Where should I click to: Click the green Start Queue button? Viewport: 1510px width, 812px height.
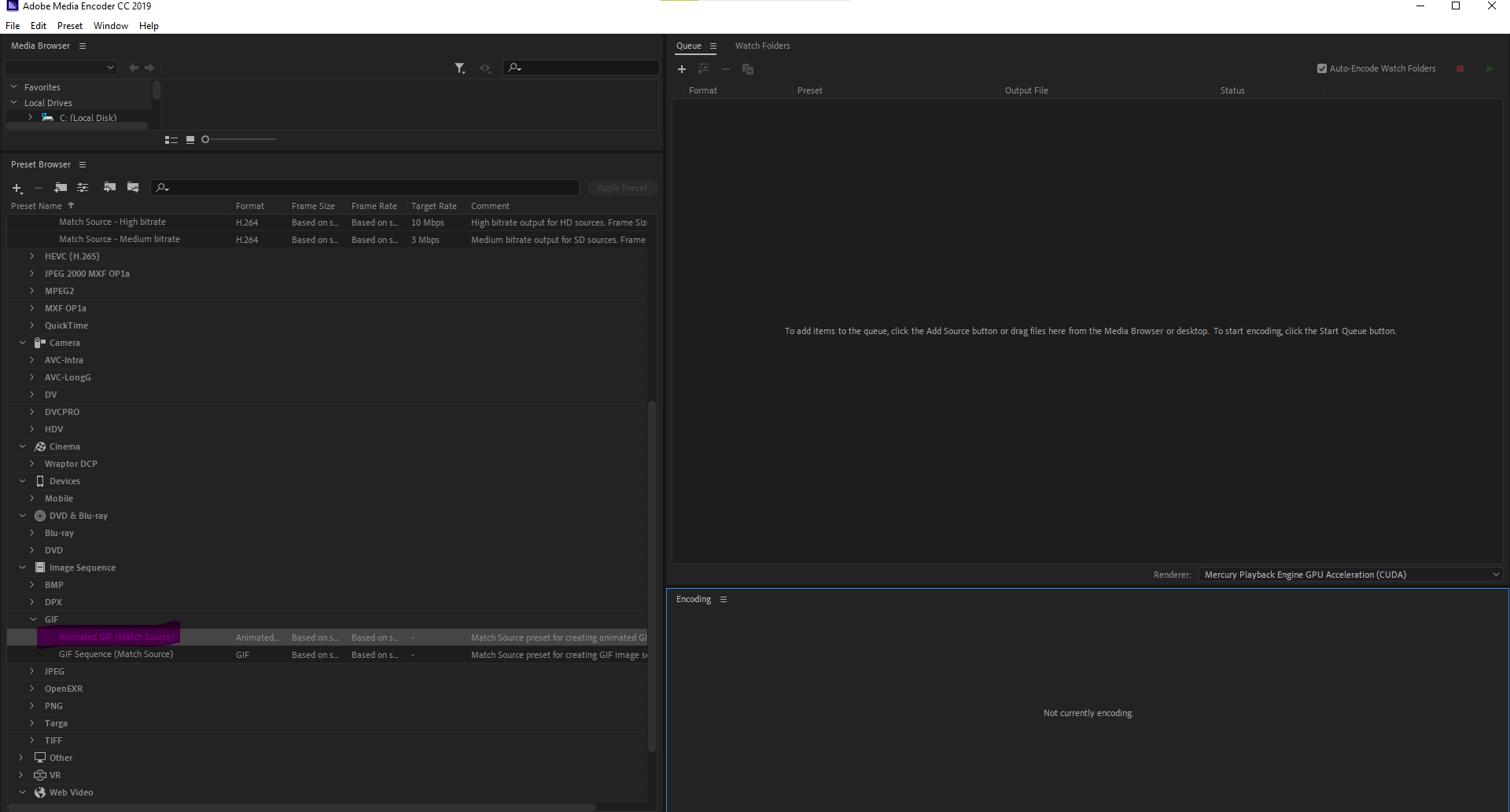pos(1490,69)
